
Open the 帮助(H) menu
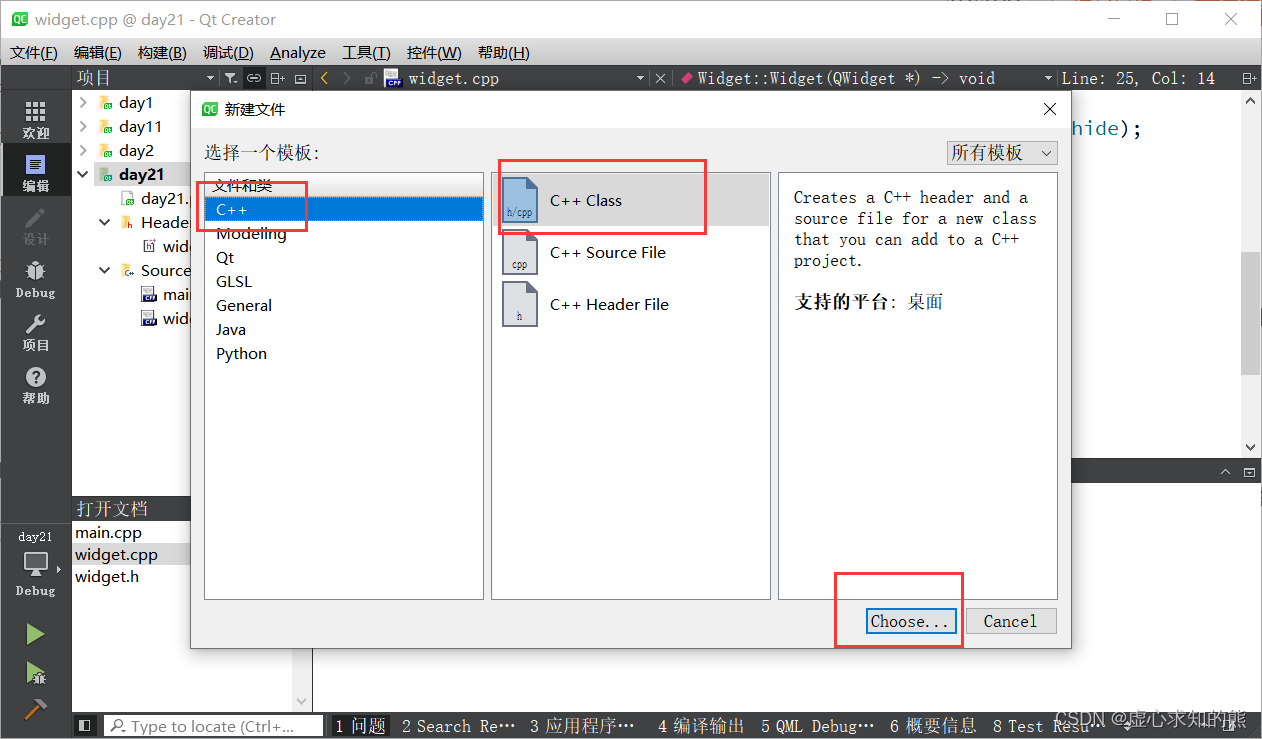tap(503, 52)
